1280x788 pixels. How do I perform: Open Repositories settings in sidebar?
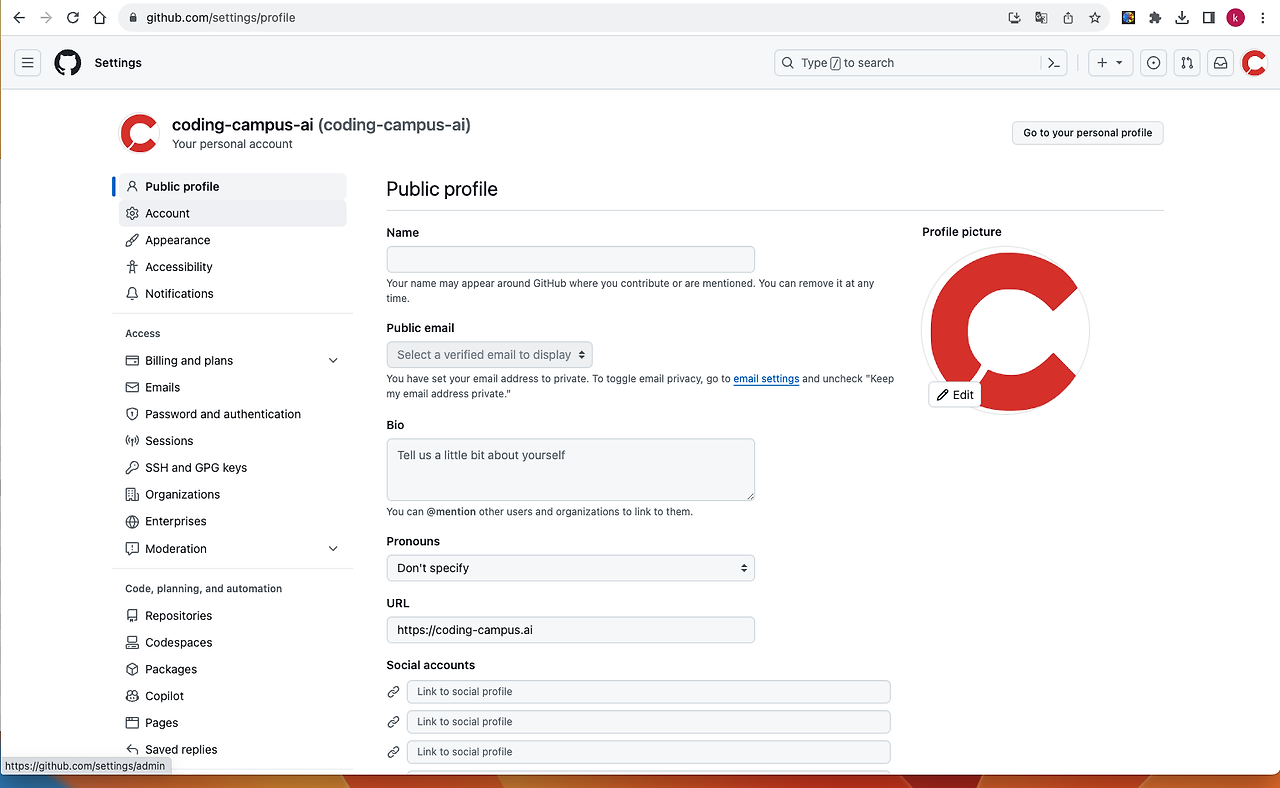click(233, 616)
